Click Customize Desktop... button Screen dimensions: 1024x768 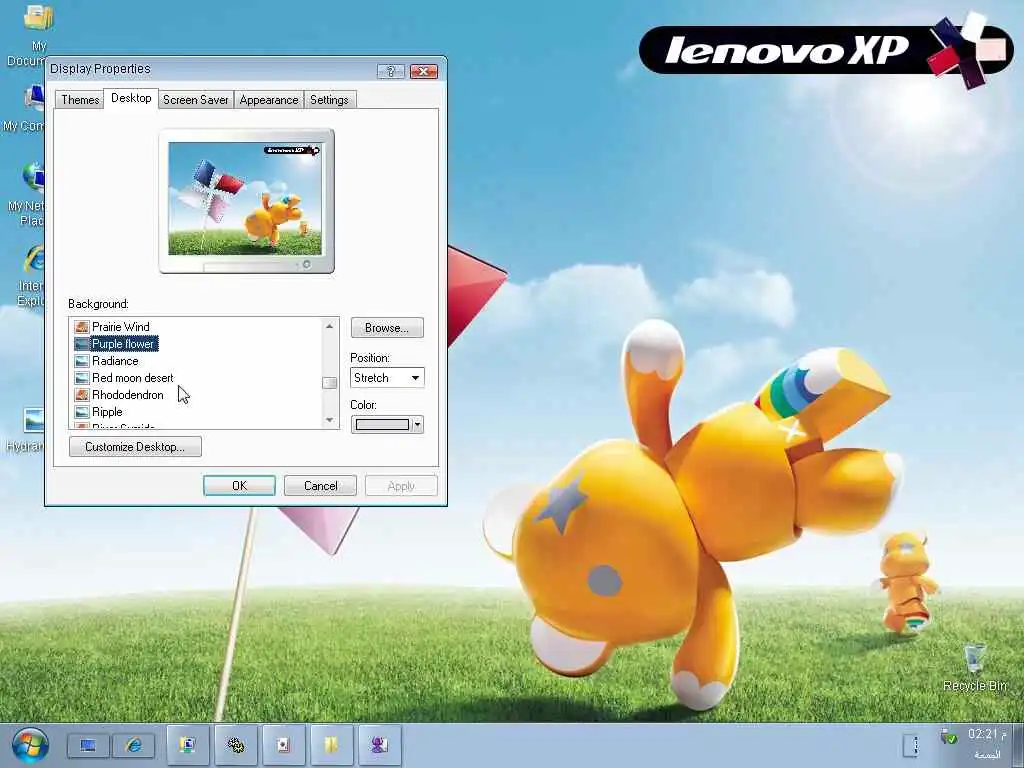[x=135, y=447]
